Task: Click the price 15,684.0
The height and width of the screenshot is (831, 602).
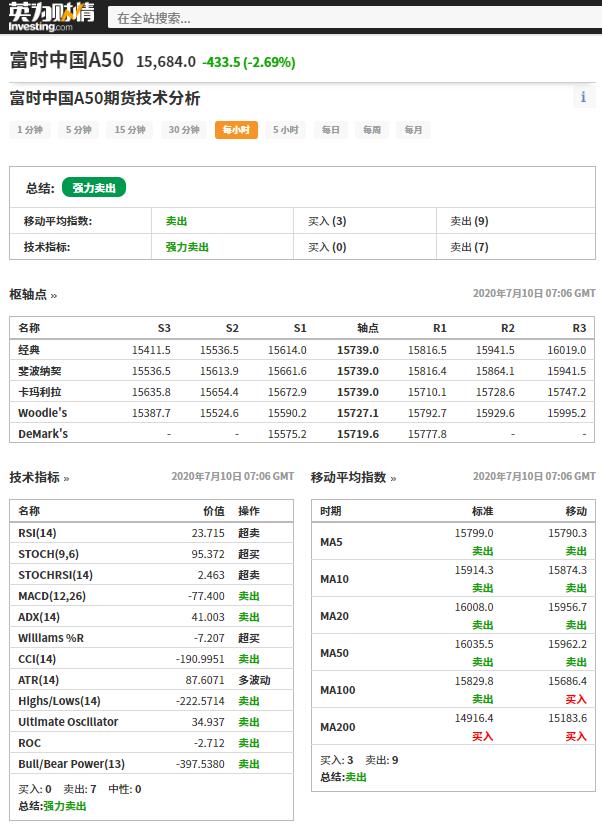Action: point(166,62)
